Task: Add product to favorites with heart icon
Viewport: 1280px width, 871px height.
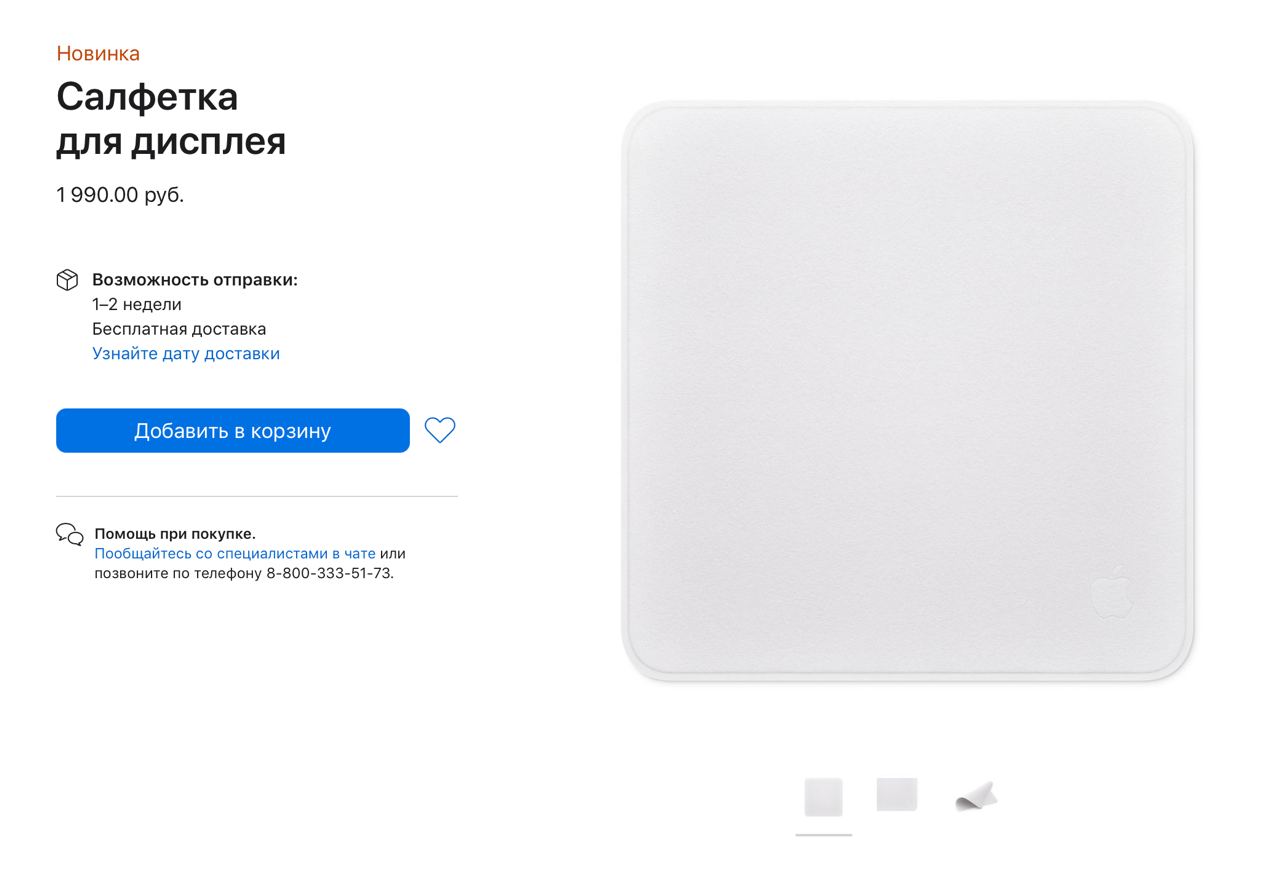Action: [440, 430]
